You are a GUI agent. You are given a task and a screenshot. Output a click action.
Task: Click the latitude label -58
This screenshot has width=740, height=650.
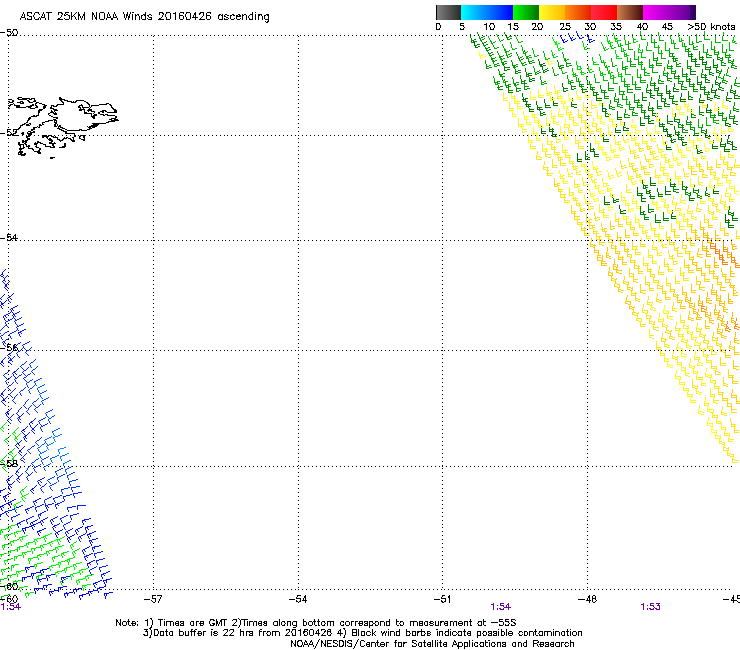9,463
